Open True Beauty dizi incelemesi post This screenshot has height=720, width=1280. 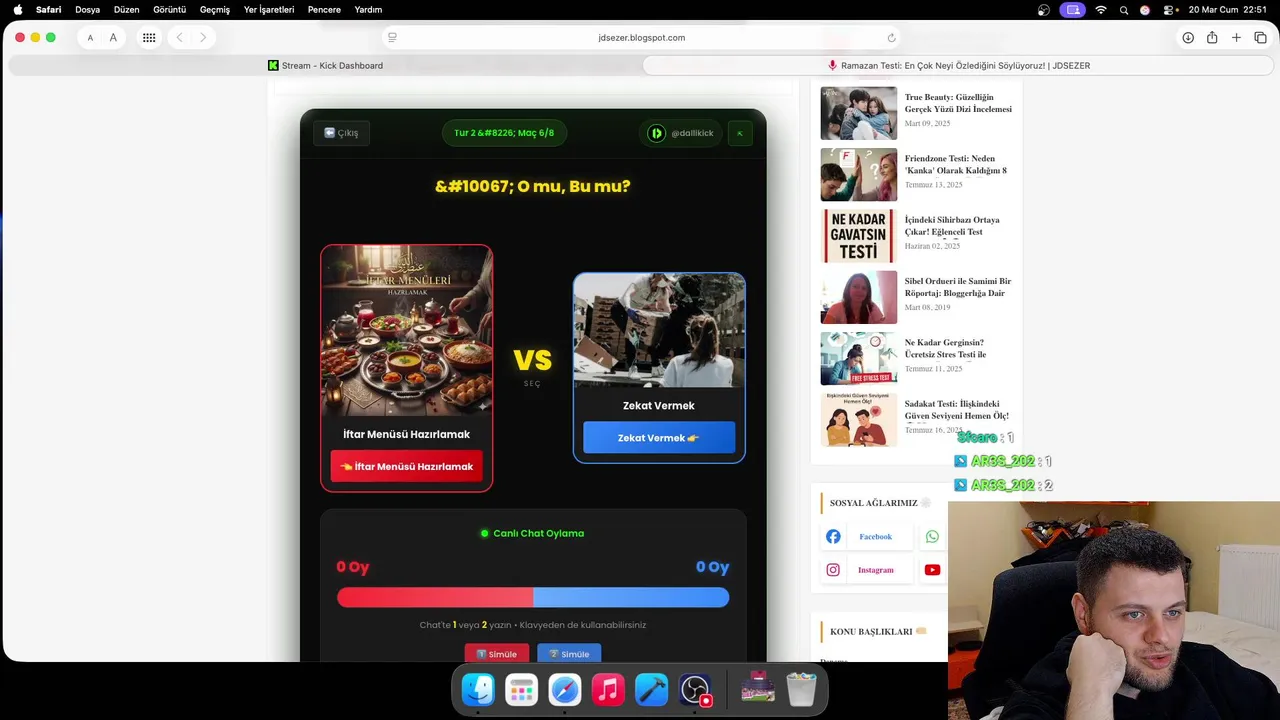pos(958,103)
